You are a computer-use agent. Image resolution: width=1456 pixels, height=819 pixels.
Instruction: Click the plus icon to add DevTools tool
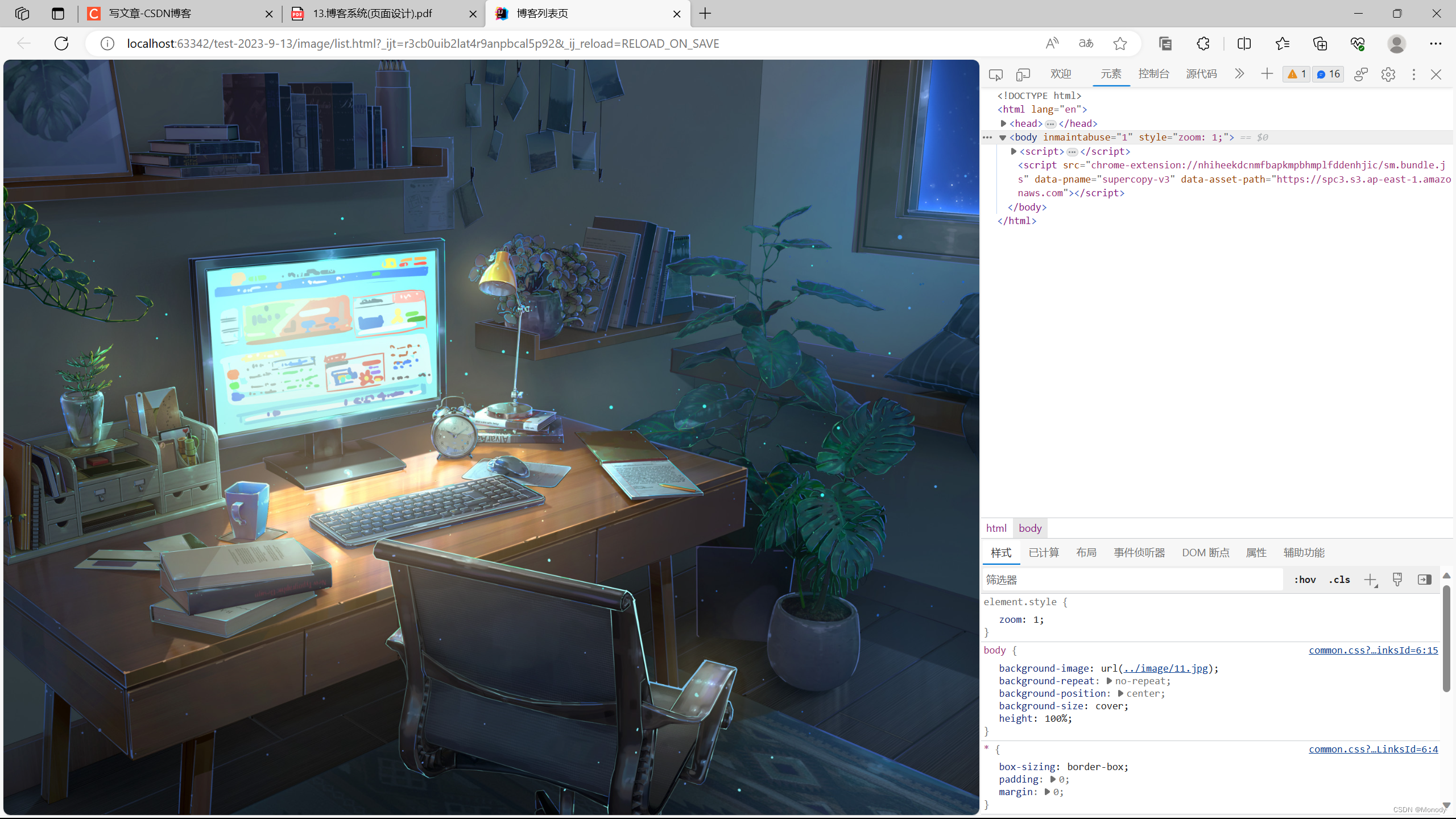[x=1267, y=74]
